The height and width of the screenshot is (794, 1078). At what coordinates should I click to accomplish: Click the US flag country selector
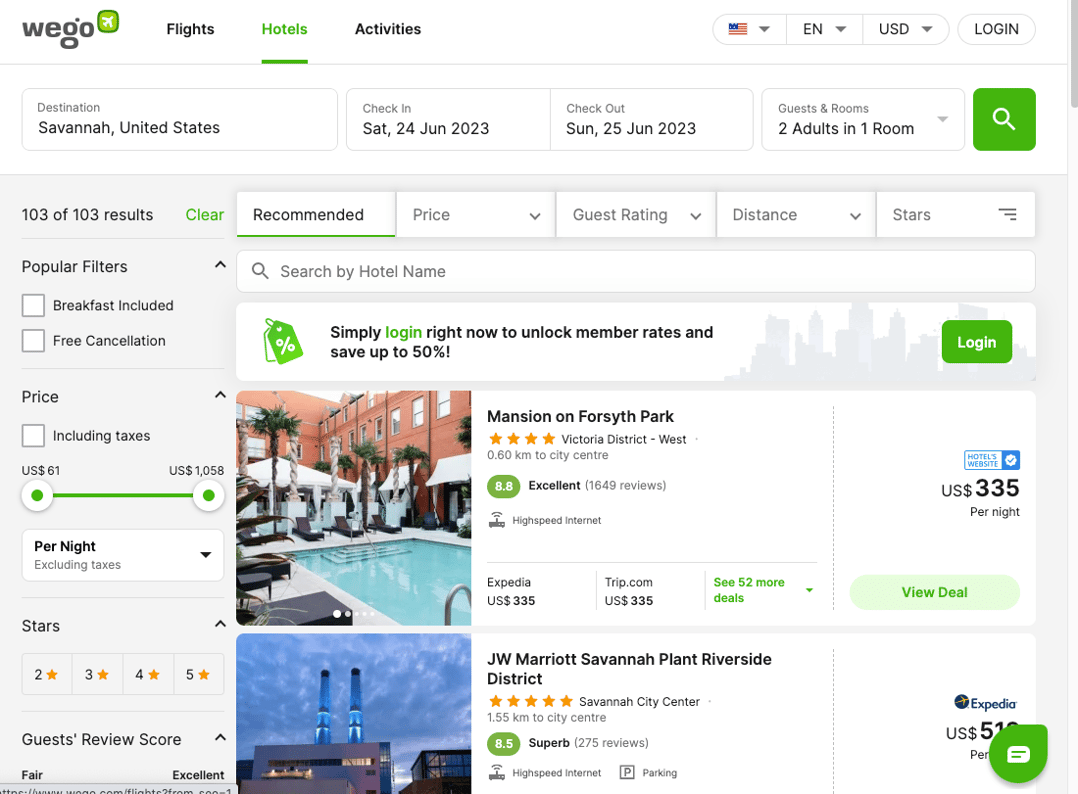tap(740, 29)
